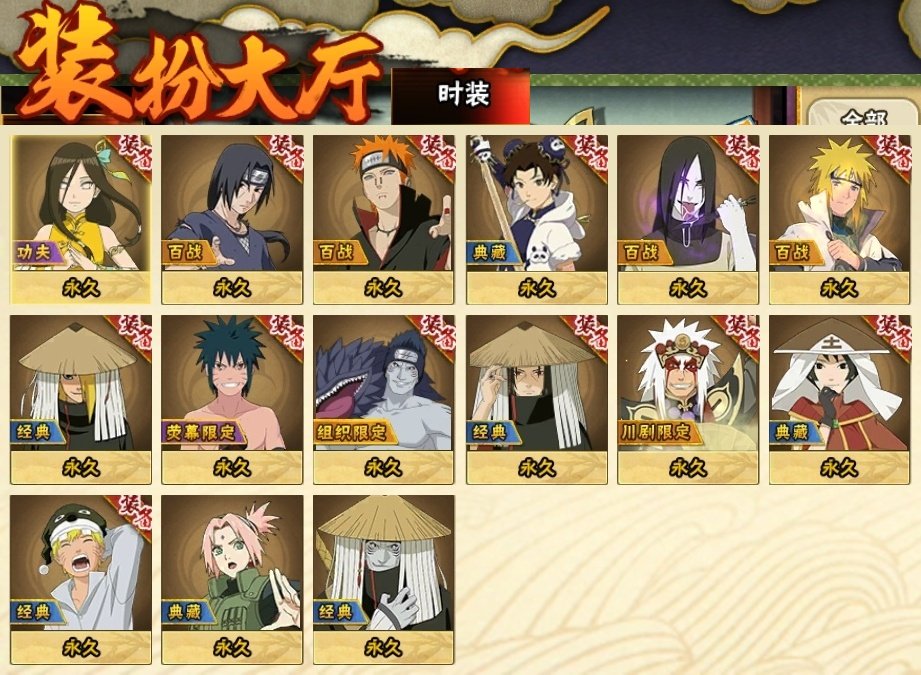
Task: Select the 百战 Itachi costume card
Action: tap(232, 219)
